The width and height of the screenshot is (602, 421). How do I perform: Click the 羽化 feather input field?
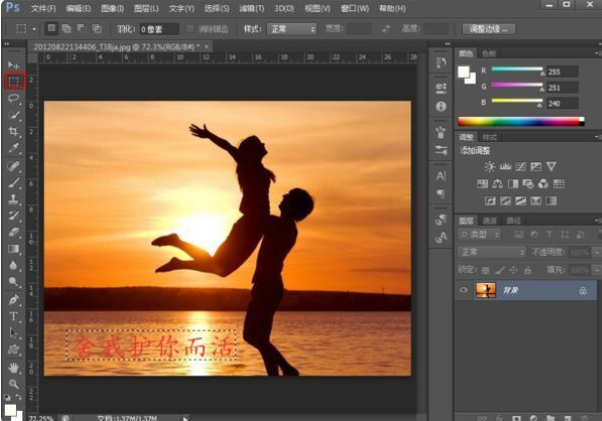coord(158,29)
